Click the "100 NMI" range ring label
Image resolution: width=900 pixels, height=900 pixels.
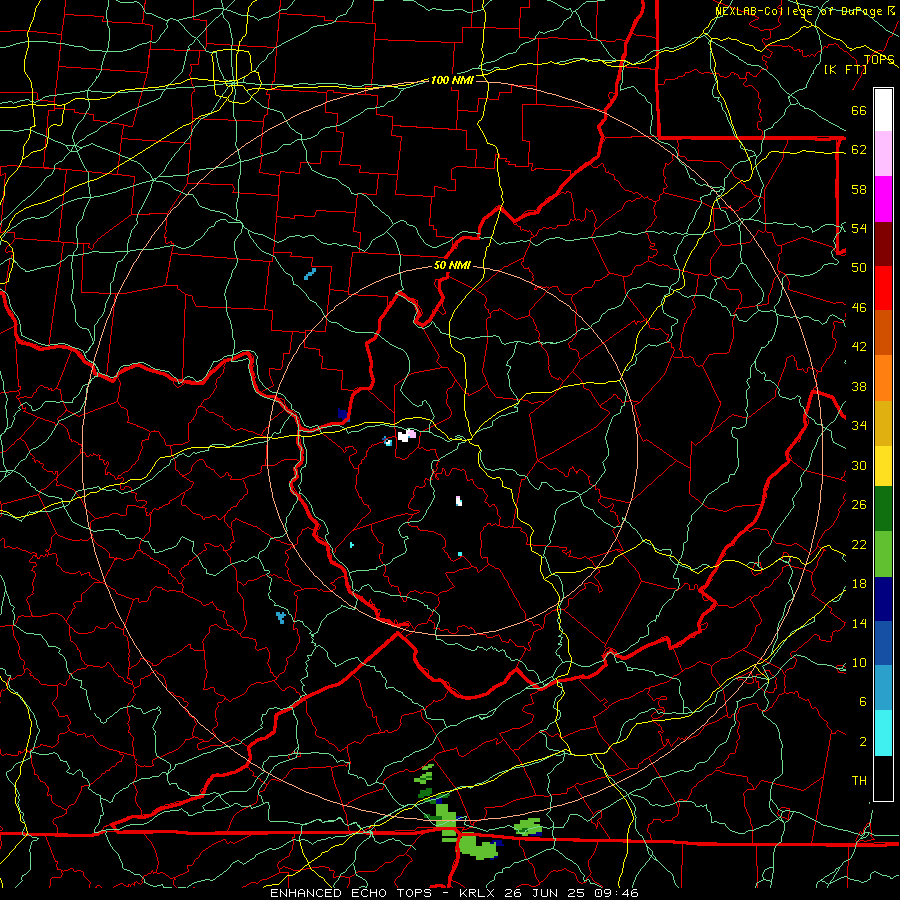(x=452, y=80)
